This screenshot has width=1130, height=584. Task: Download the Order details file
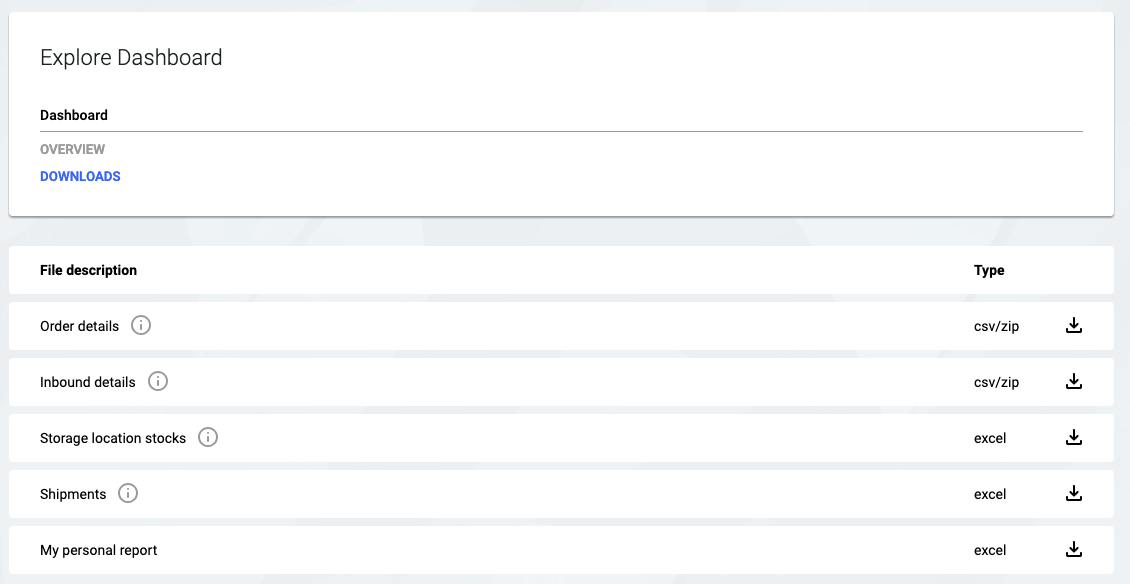pyautogui.click(x=1074, y=326)
